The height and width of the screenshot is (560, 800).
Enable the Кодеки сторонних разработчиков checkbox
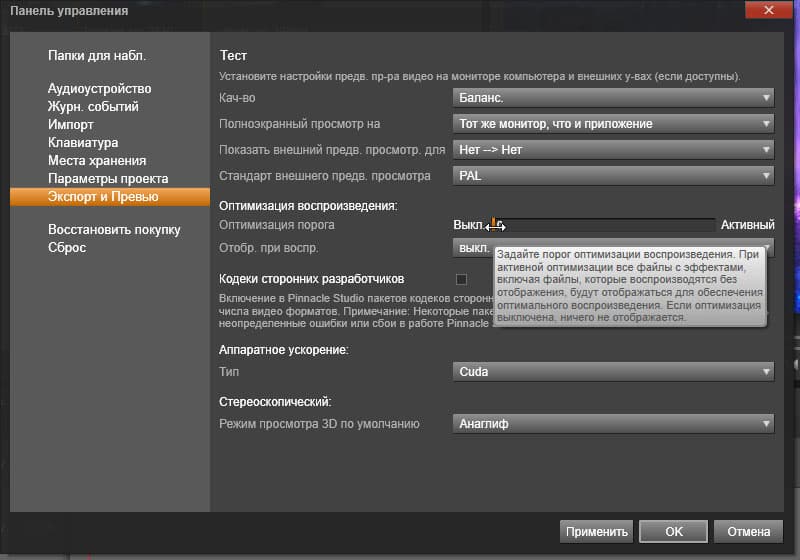coord(461,279)
